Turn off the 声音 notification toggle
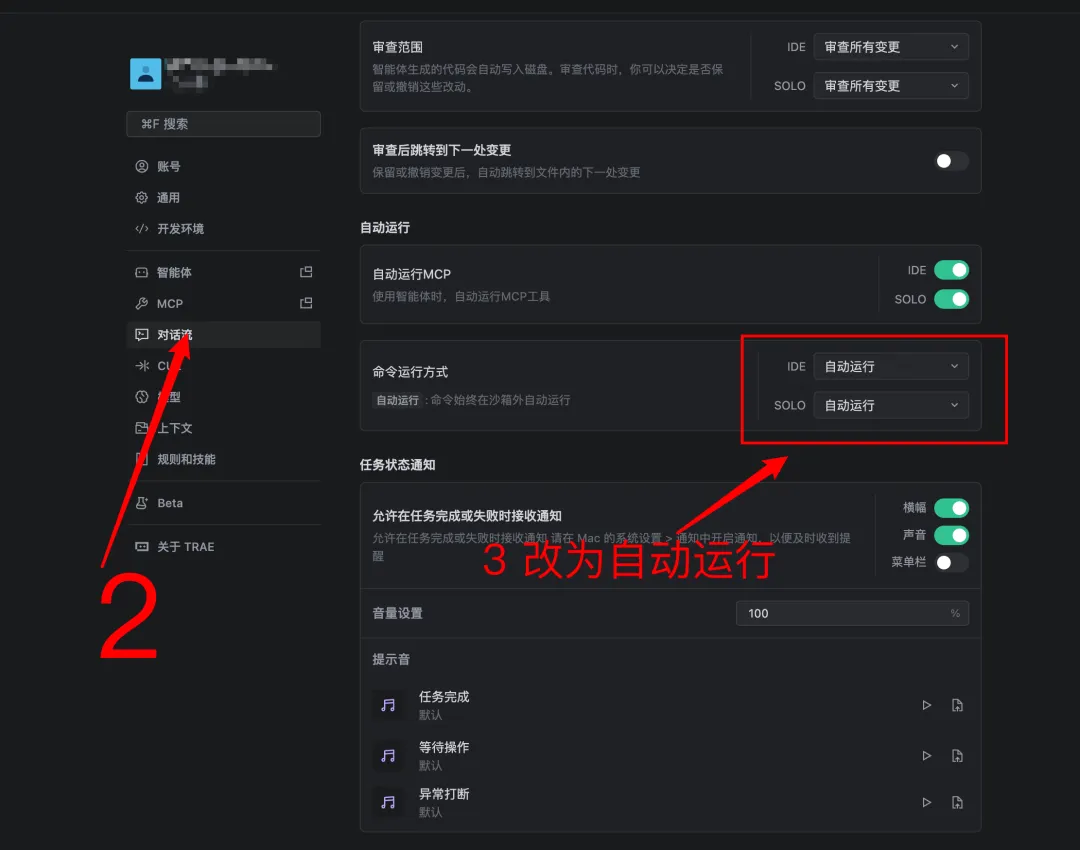This screenshot has width=1080, height=850. point(951,535)
